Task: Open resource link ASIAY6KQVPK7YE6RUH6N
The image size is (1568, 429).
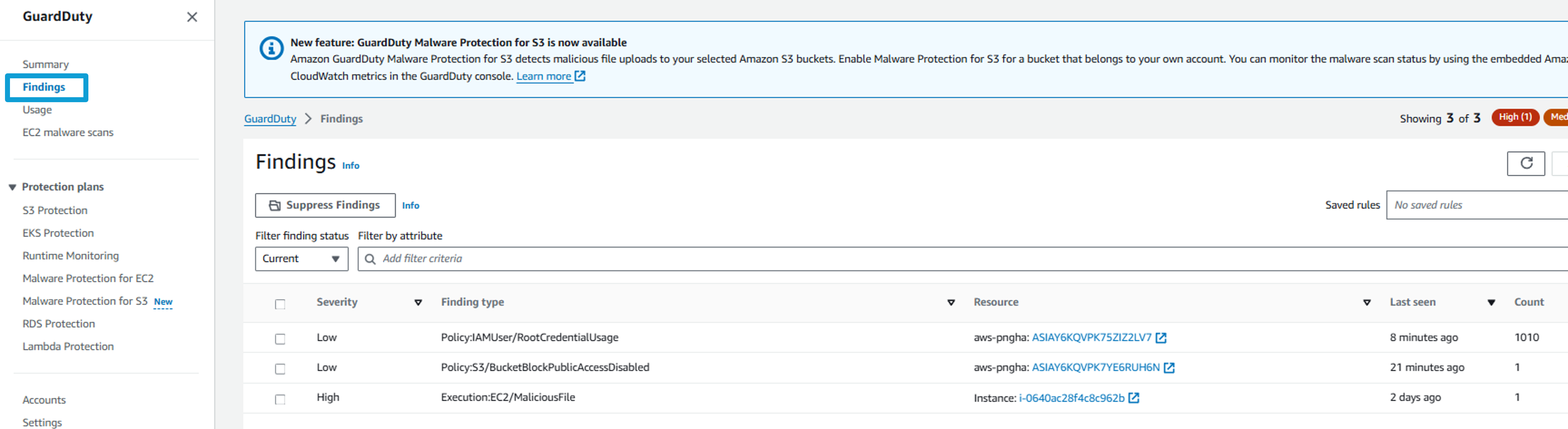Action: pyautogui.click(x=1096, y=367)
